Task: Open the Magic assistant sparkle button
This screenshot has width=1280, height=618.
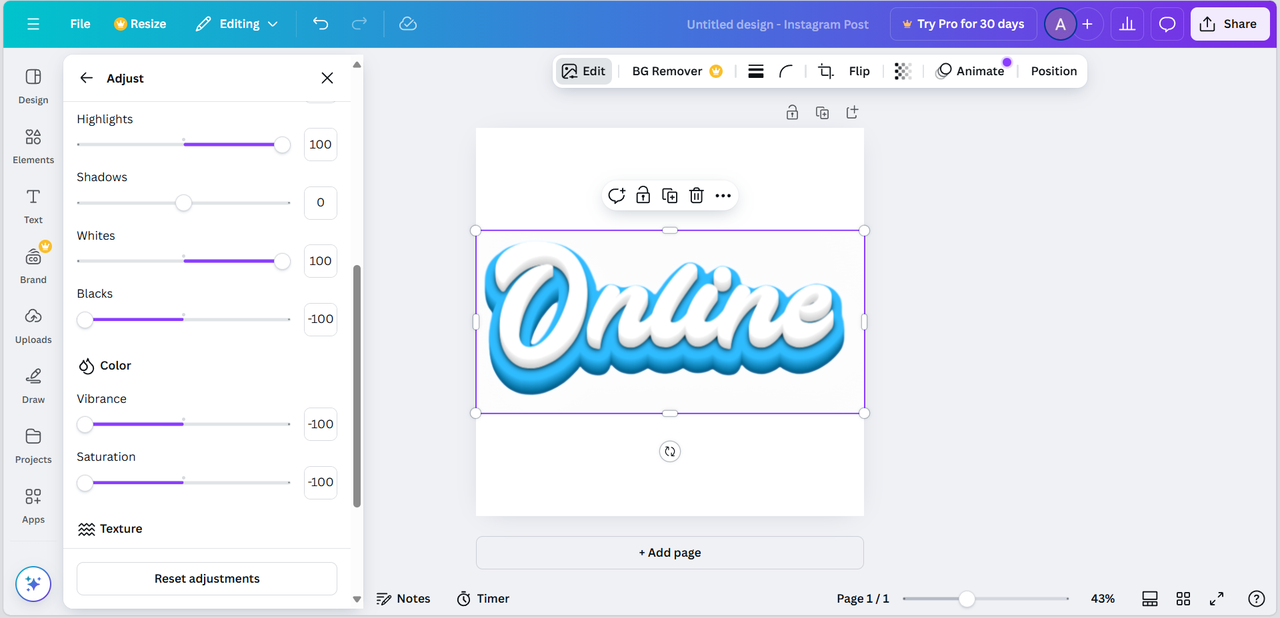Action: point(33,583)
